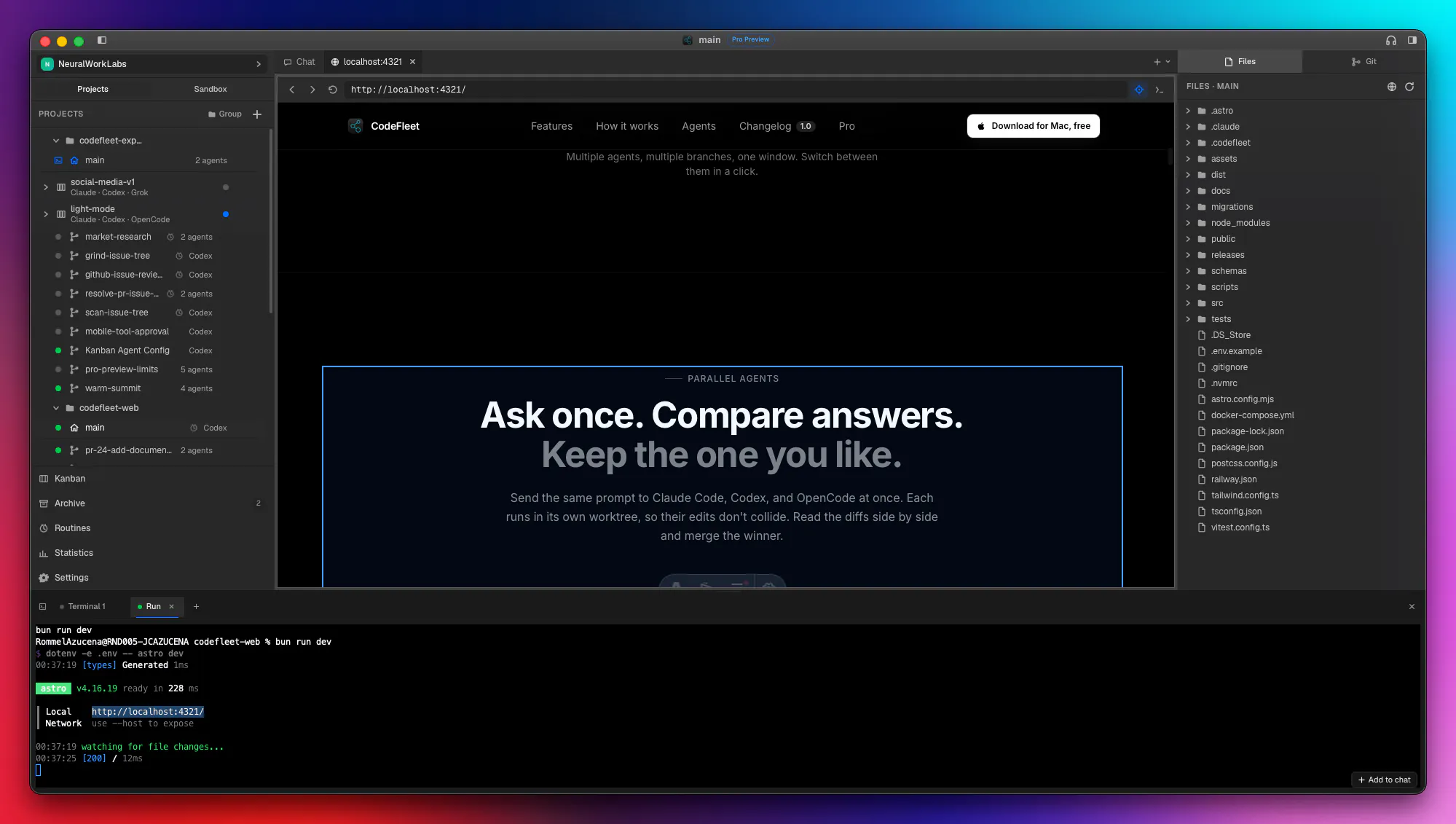This screenshot has height=824, width=1456.
Task: Expand the node_modules folder
Action: 1188,223
